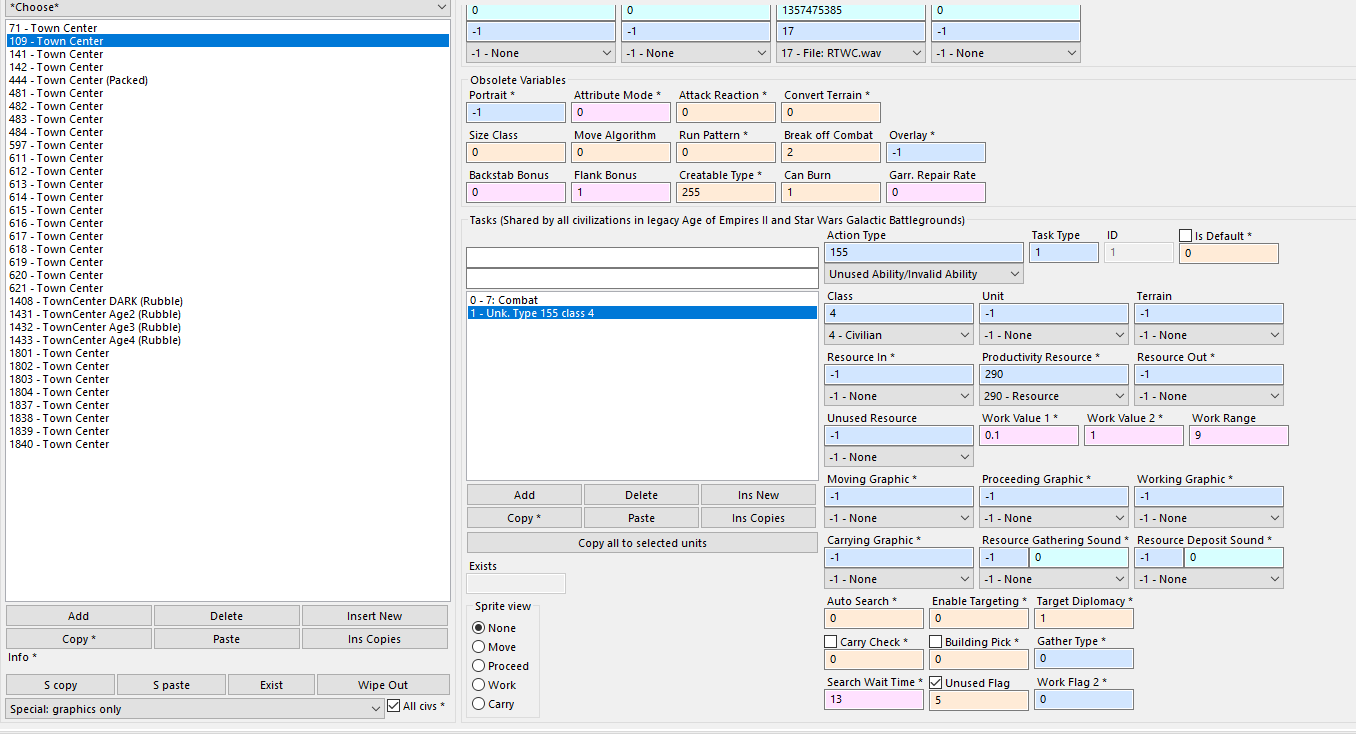This screenshot has width=1356, height=734.
Task: Click the Ins New task button
Action: point(759,495)
